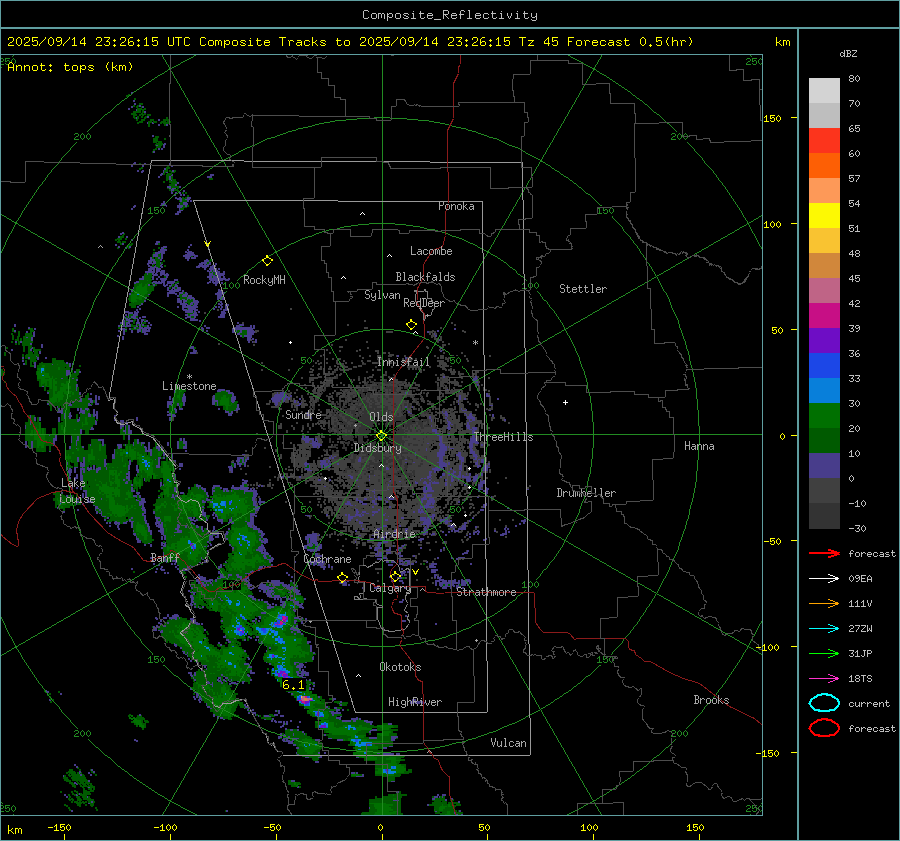Image resolution: width=900 pixels, height=841 pixels.
Task: Click the 6.1 storm top annotation
Action: tap(293, 685)
